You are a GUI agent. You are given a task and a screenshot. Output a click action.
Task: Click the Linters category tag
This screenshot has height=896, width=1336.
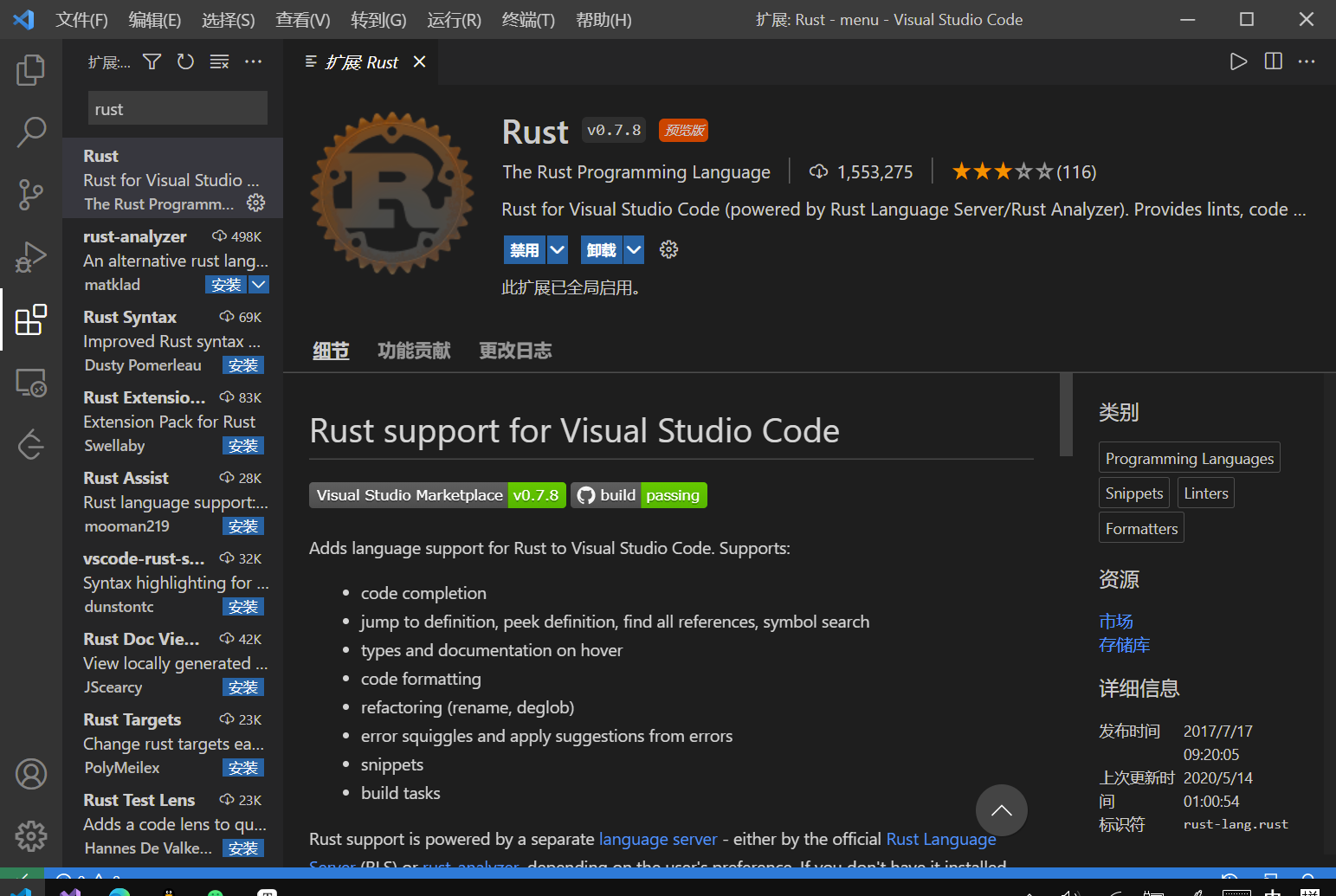[1206, 493]
